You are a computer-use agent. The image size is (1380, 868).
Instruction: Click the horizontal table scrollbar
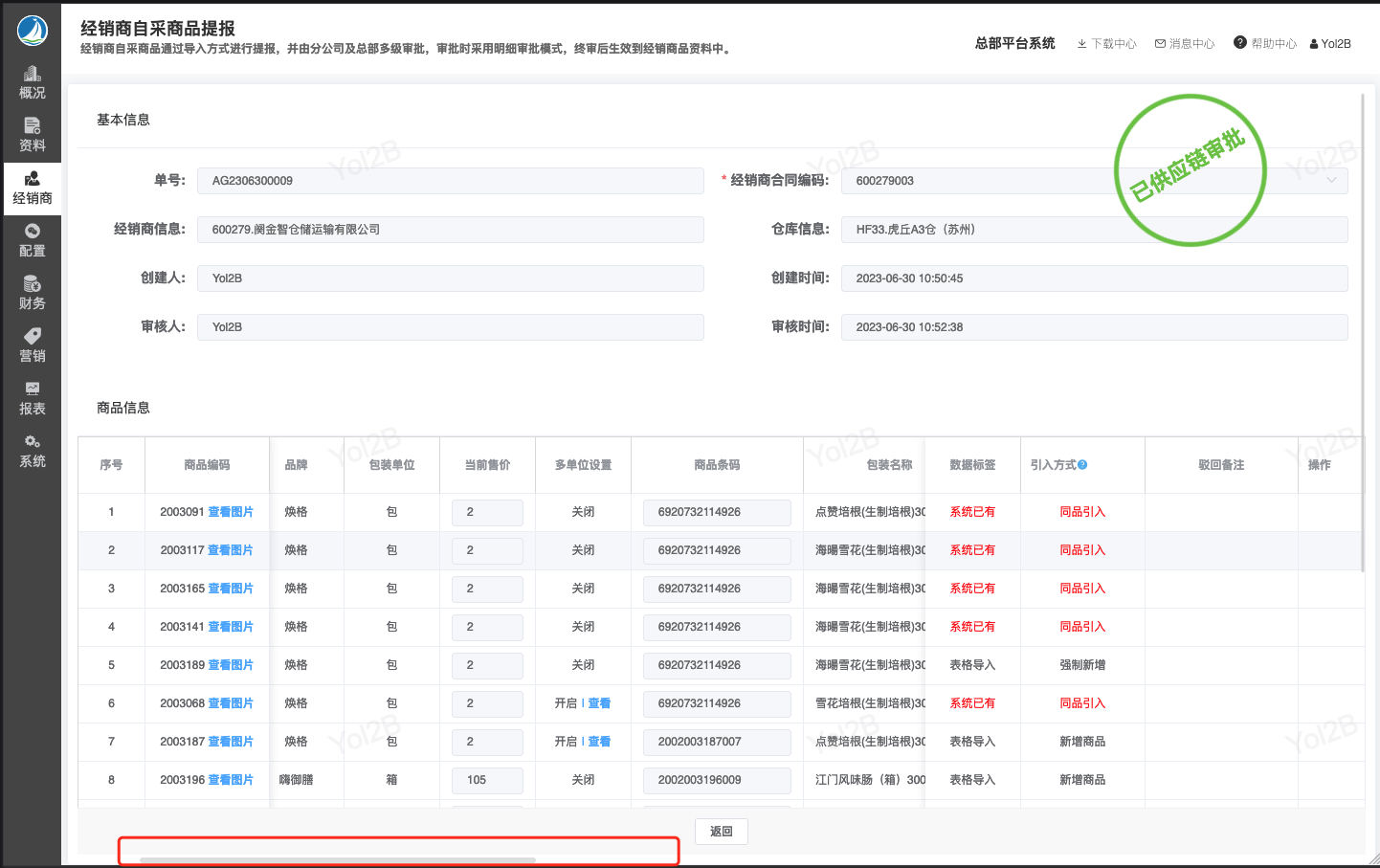337,861
